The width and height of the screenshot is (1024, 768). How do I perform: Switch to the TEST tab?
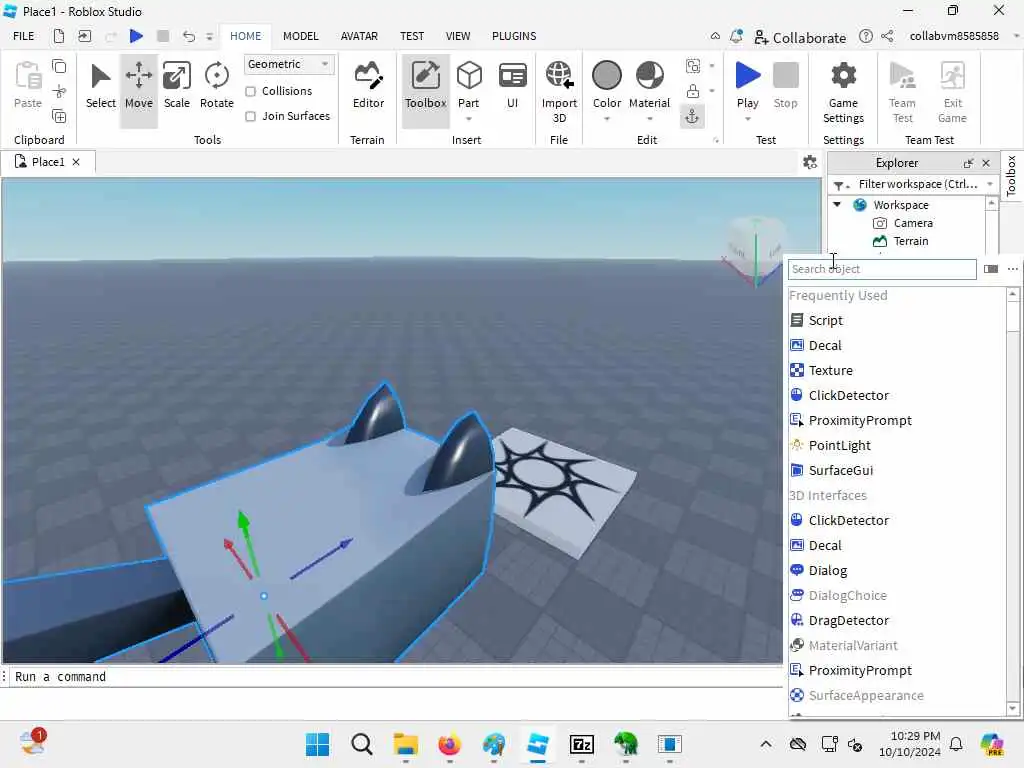click(x=411, y=36)
